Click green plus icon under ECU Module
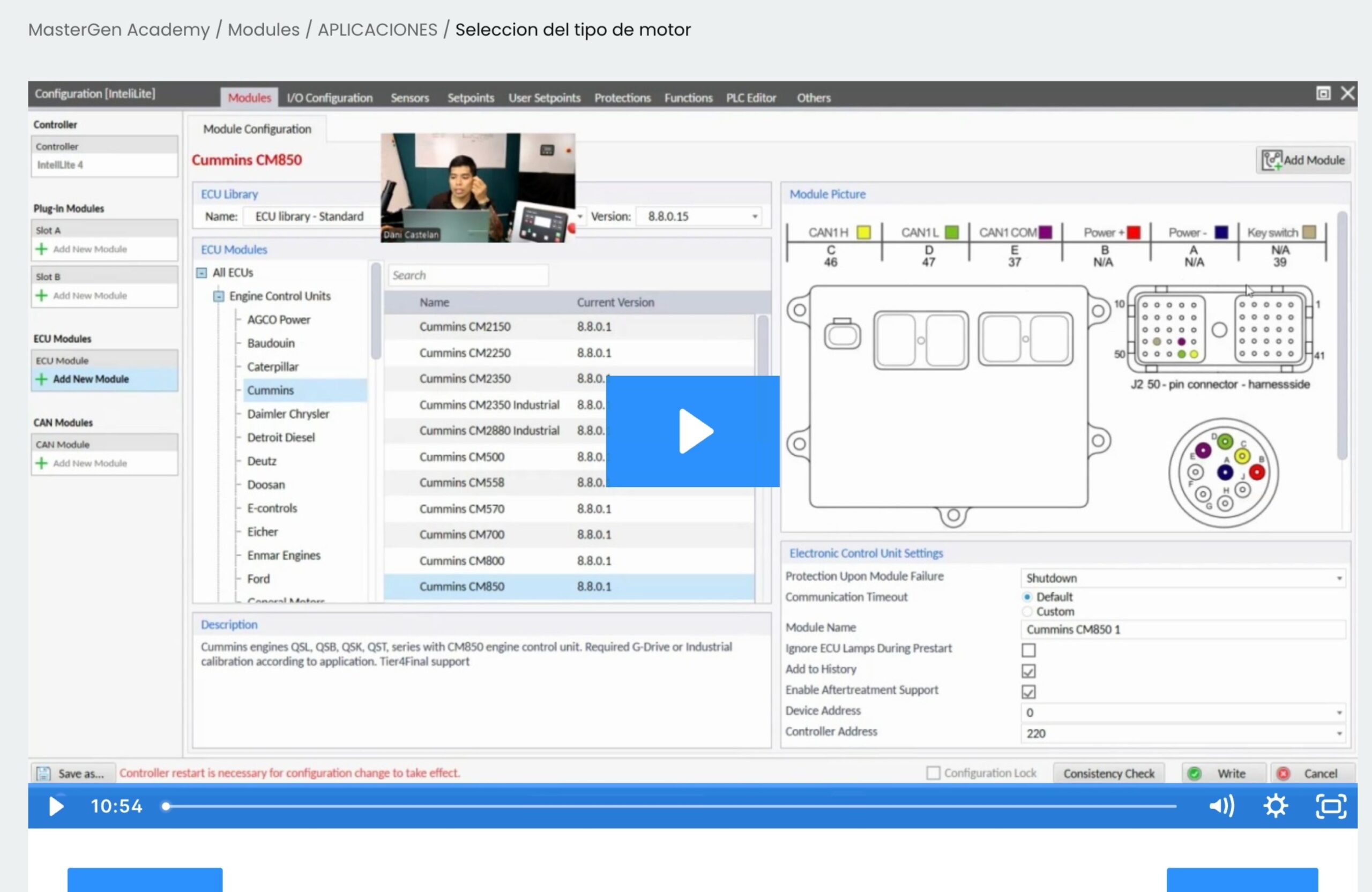The height and width of the screenshot is (892, 1372). pos(41,379)
